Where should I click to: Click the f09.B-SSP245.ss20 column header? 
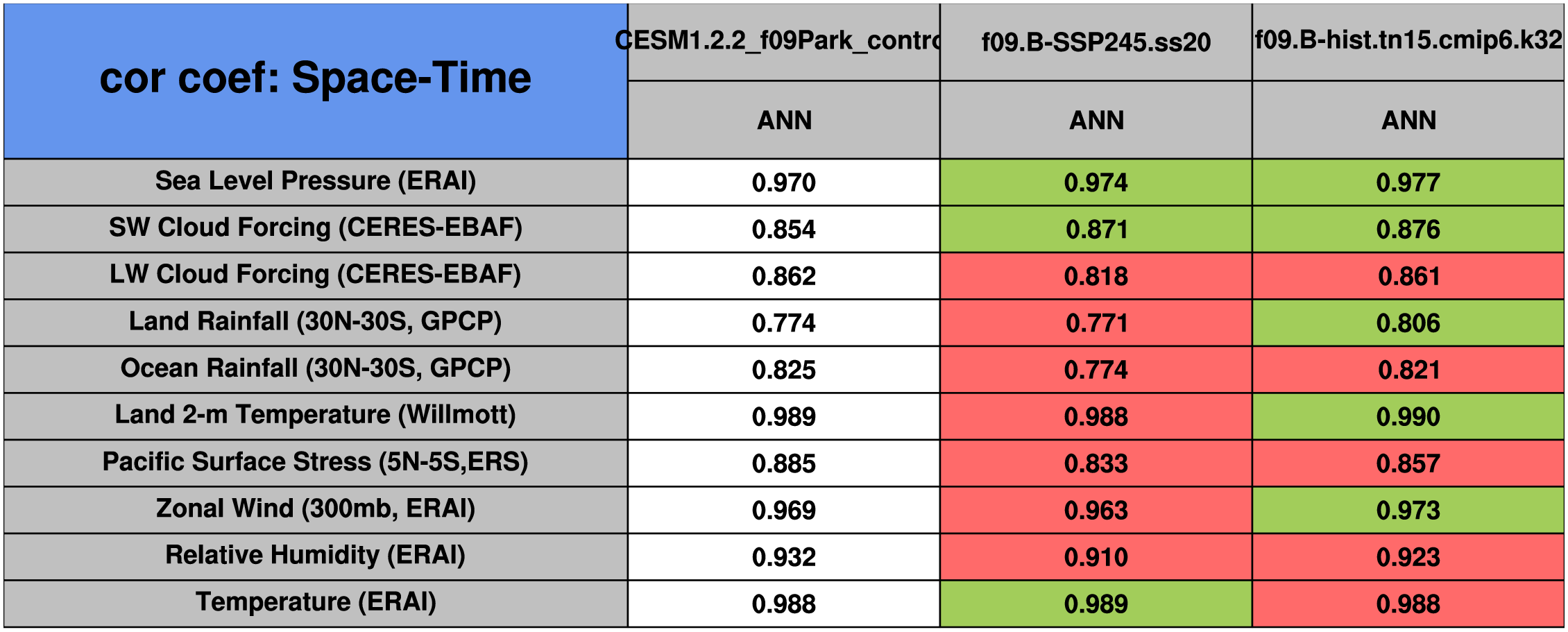click(x=1096, y=42)
